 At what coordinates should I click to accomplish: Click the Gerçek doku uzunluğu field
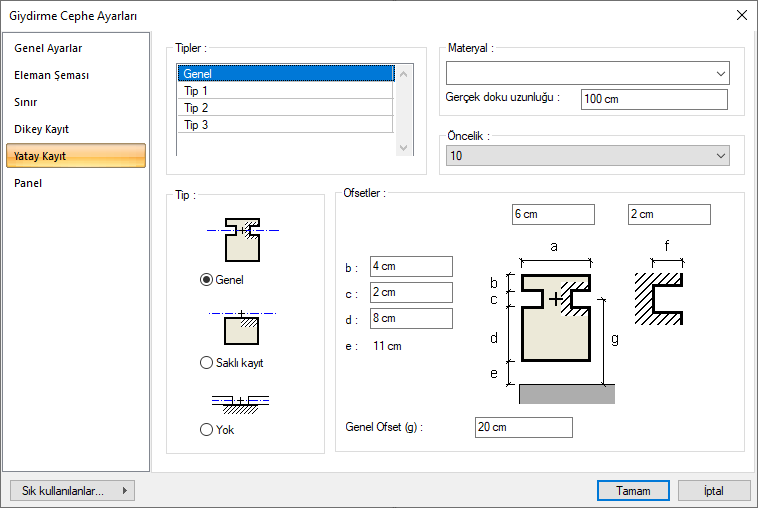point(654,99)
